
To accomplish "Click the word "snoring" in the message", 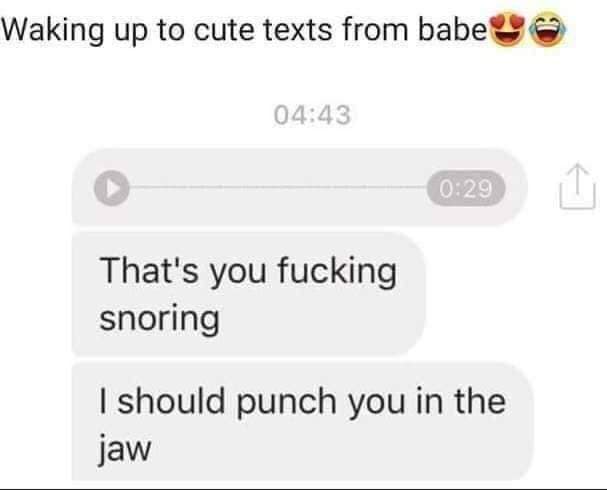I will coord(159,319).
